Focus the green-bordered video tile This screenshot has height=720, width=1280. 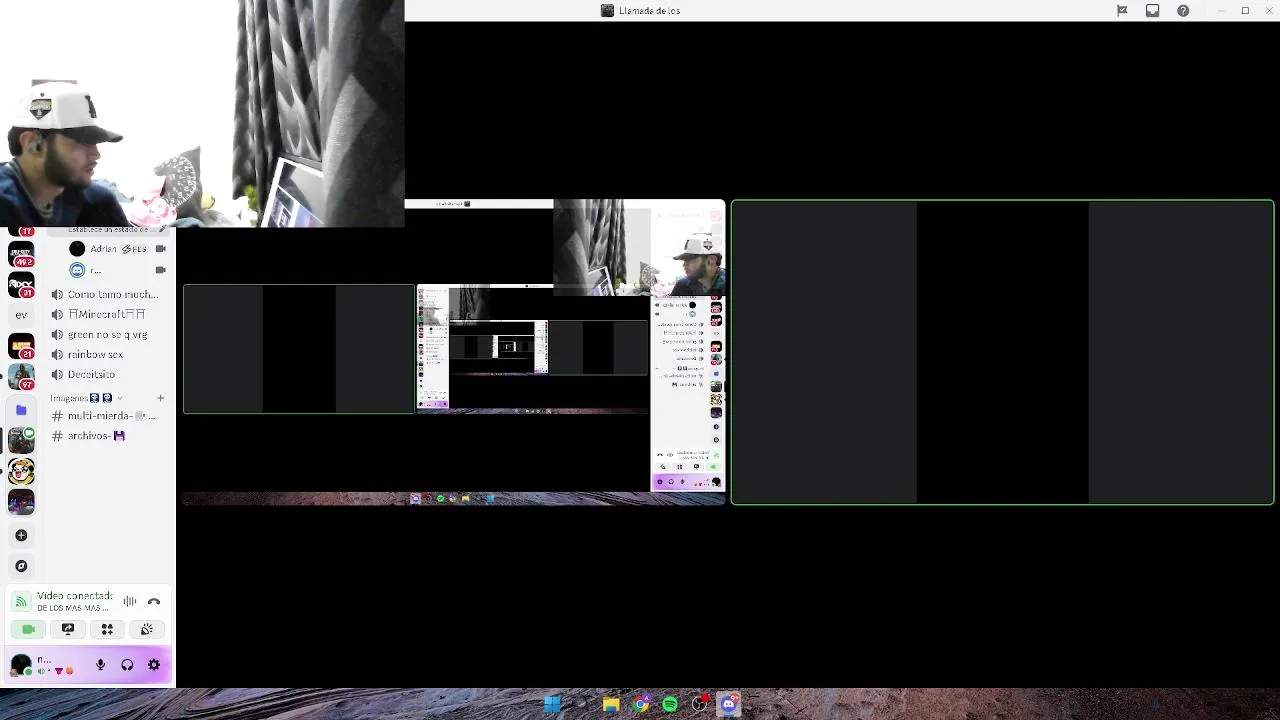pyautogui.click(x=1002, y=352)
